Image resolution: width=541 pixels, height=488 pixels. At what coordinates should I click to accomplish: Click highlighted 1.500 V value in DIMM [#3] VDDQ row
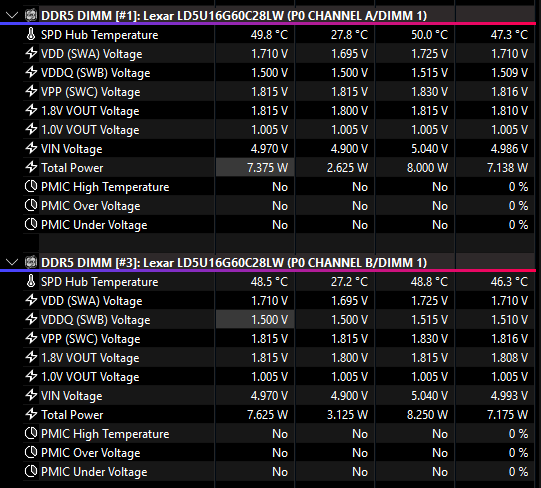[x=269, y=320]
